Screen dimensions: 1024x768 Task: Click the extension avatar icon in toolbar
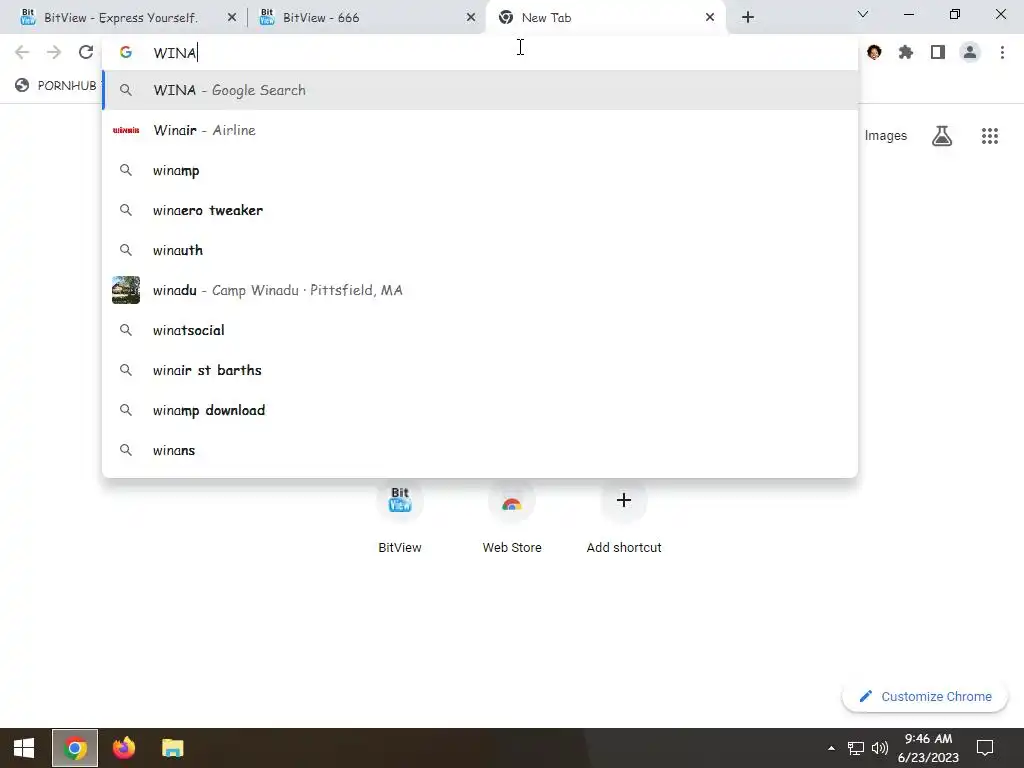874,52
